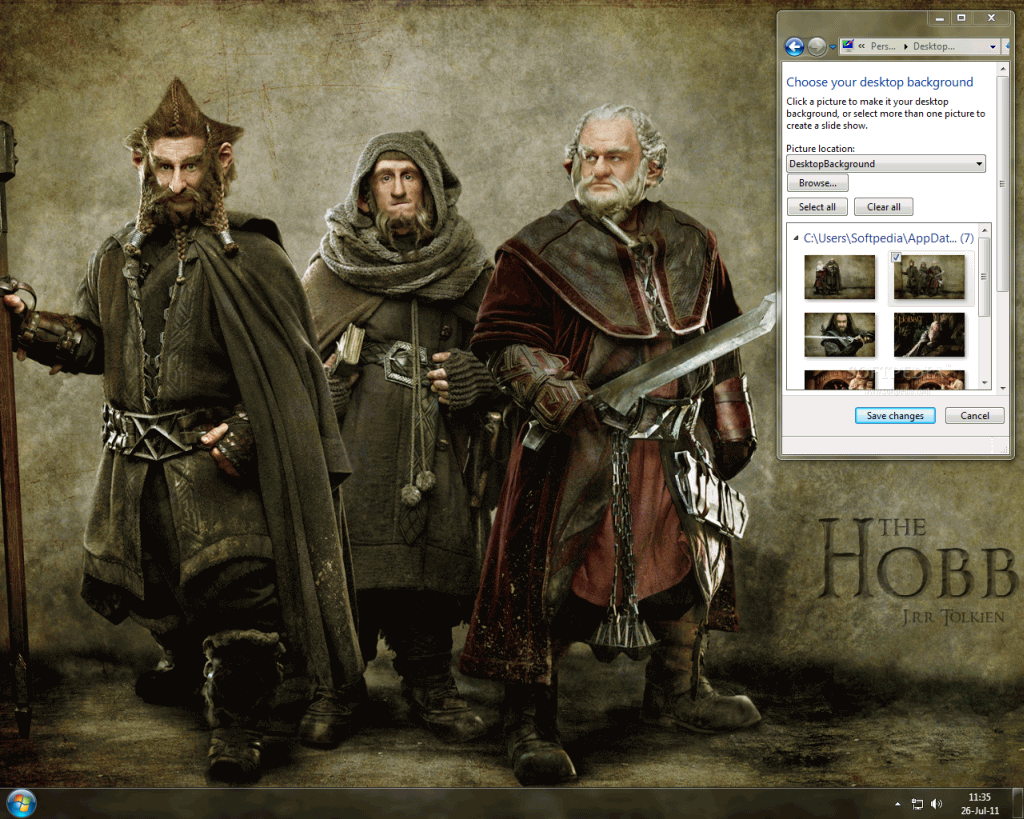Click the Browse... button
The width and height of the screenshot is (1024, 819).
[818, 183]
